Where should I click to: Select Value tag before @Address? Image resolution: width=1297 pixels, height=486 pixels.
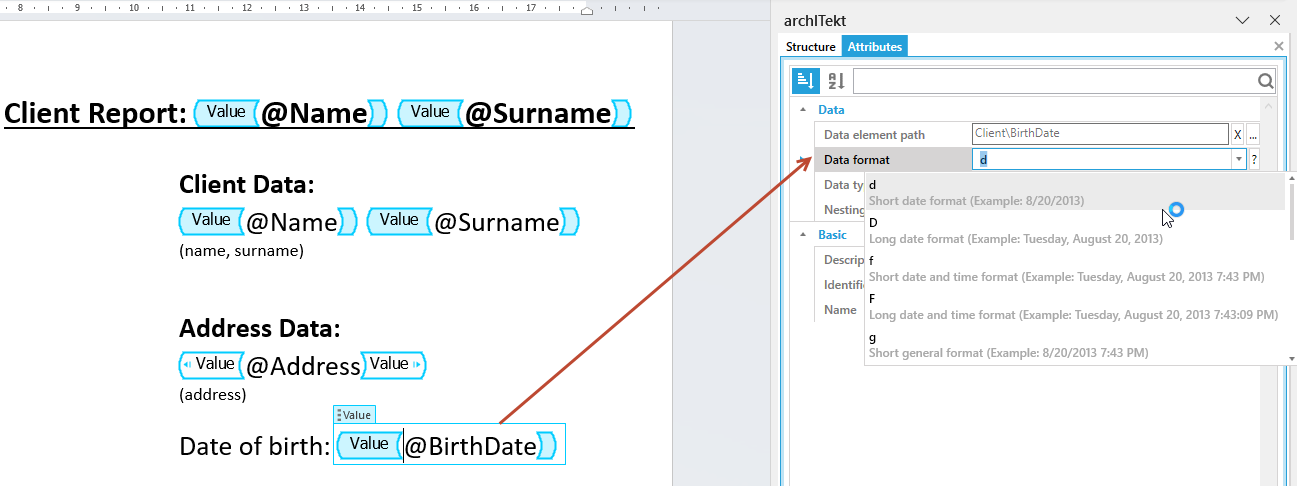(211, 365)
